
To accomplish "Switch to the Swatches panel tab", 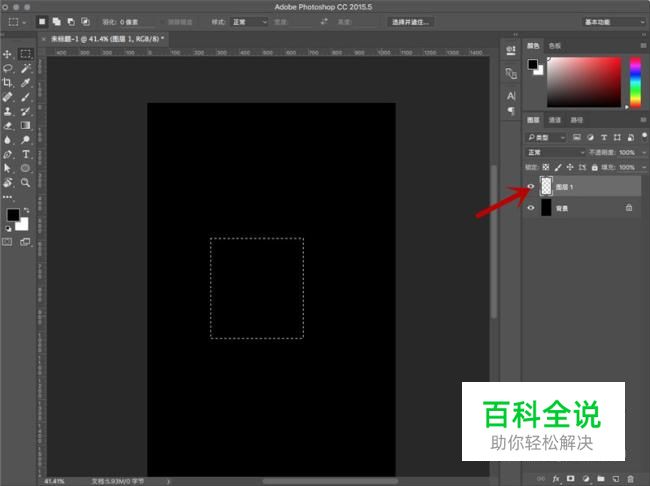I will pos(555,46).
